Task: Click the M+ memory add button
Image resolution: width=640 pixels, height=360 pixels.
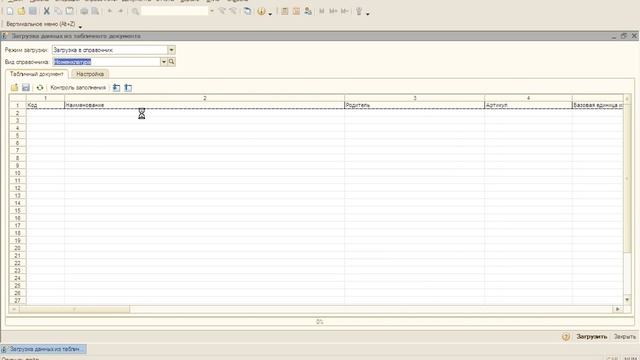Action: (333, 11)
